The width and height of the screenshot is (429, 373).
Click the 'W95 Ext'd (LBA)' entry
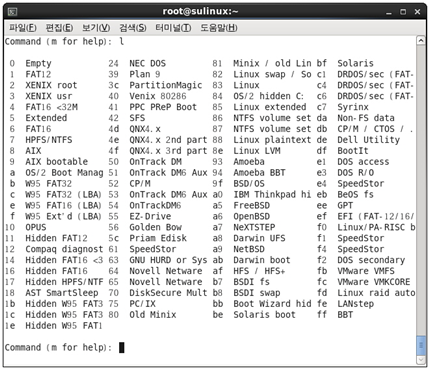pos(63,216)
